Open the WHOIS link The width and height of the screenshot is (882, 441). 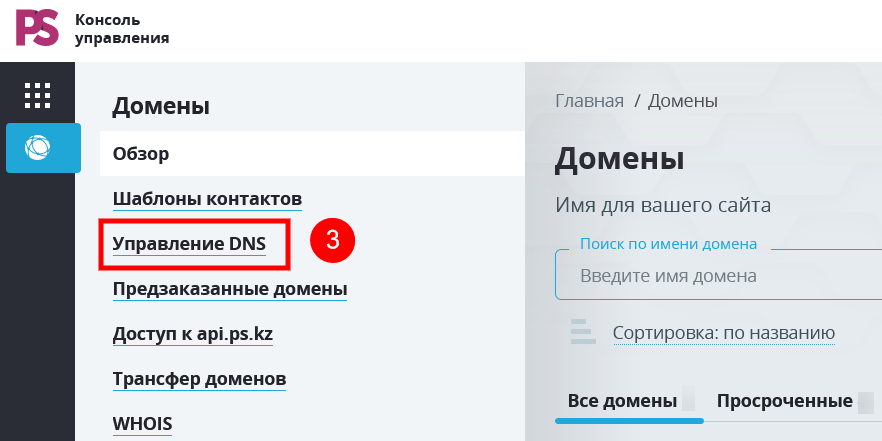[142, 423]
